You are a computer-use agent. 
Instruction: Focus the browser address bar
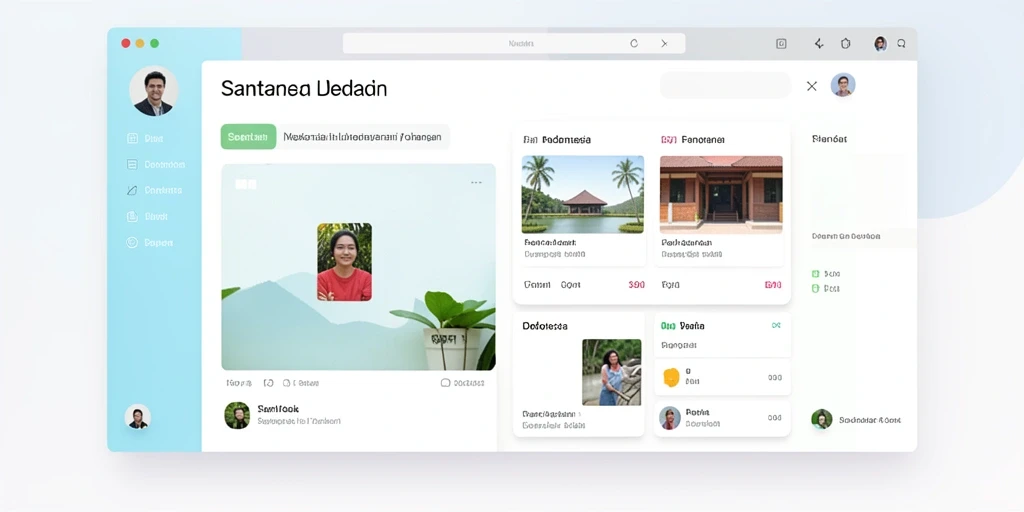pos(514,43)
